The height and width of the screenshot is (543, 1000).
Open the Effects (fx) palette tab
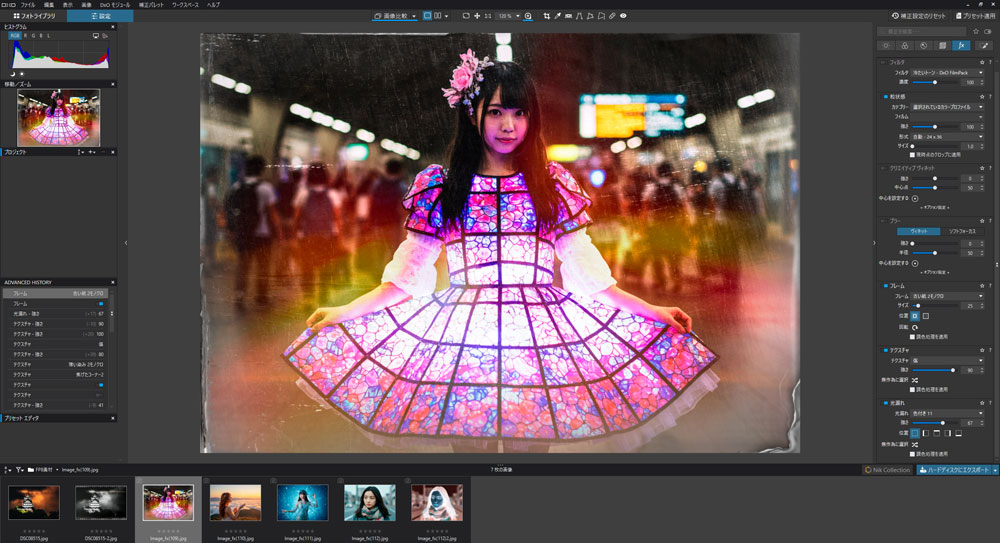(962, 45)
